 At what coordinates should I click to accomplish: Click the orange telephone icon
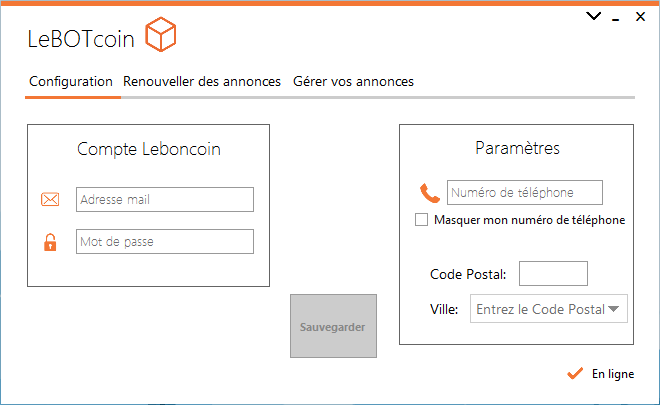pos(429,193)
